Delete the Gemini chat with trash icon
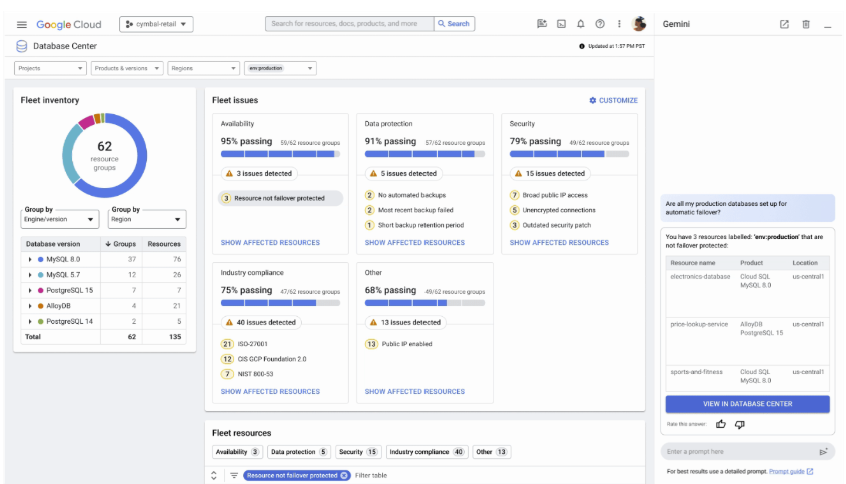This screenshot has height=484, width=846. [x=806, y=24]
